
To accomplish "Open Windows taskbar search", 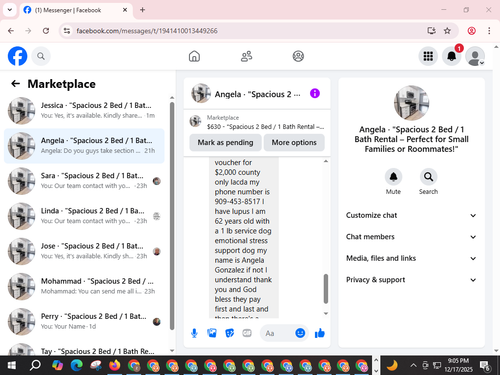I will (x=35, y=365).
